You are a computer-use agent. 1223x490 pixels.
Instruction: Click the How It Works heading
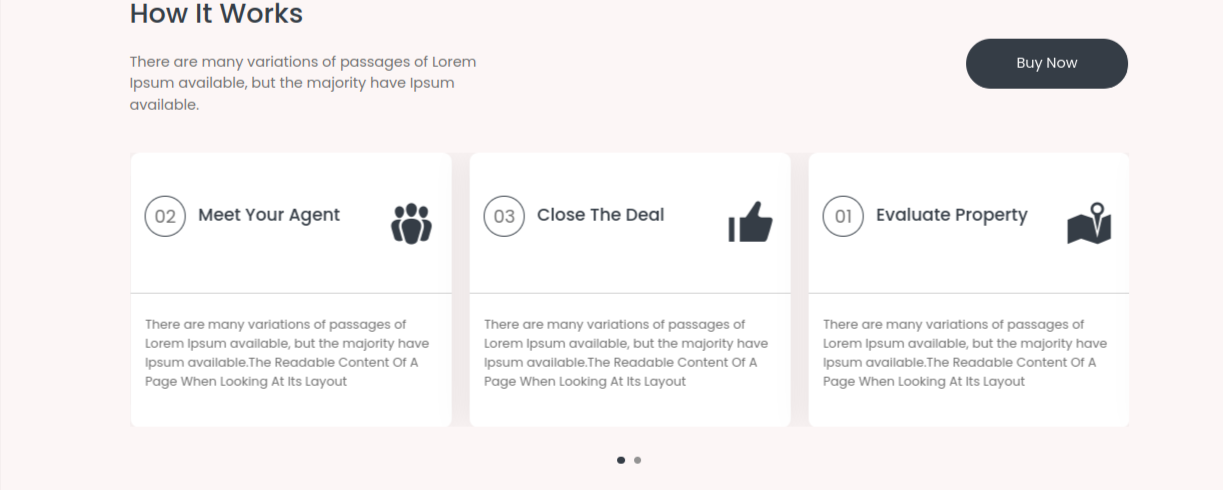tap(216, 14)
